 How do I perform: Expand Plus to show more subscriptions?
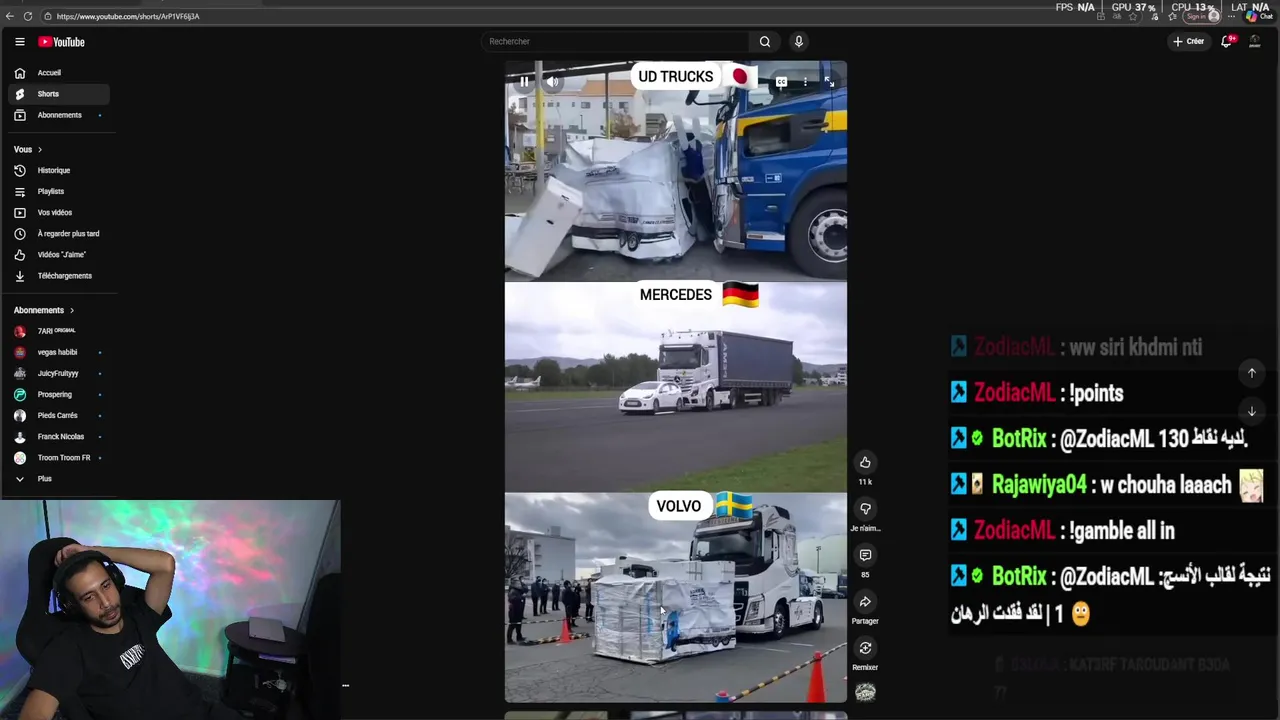pos(58,478)
